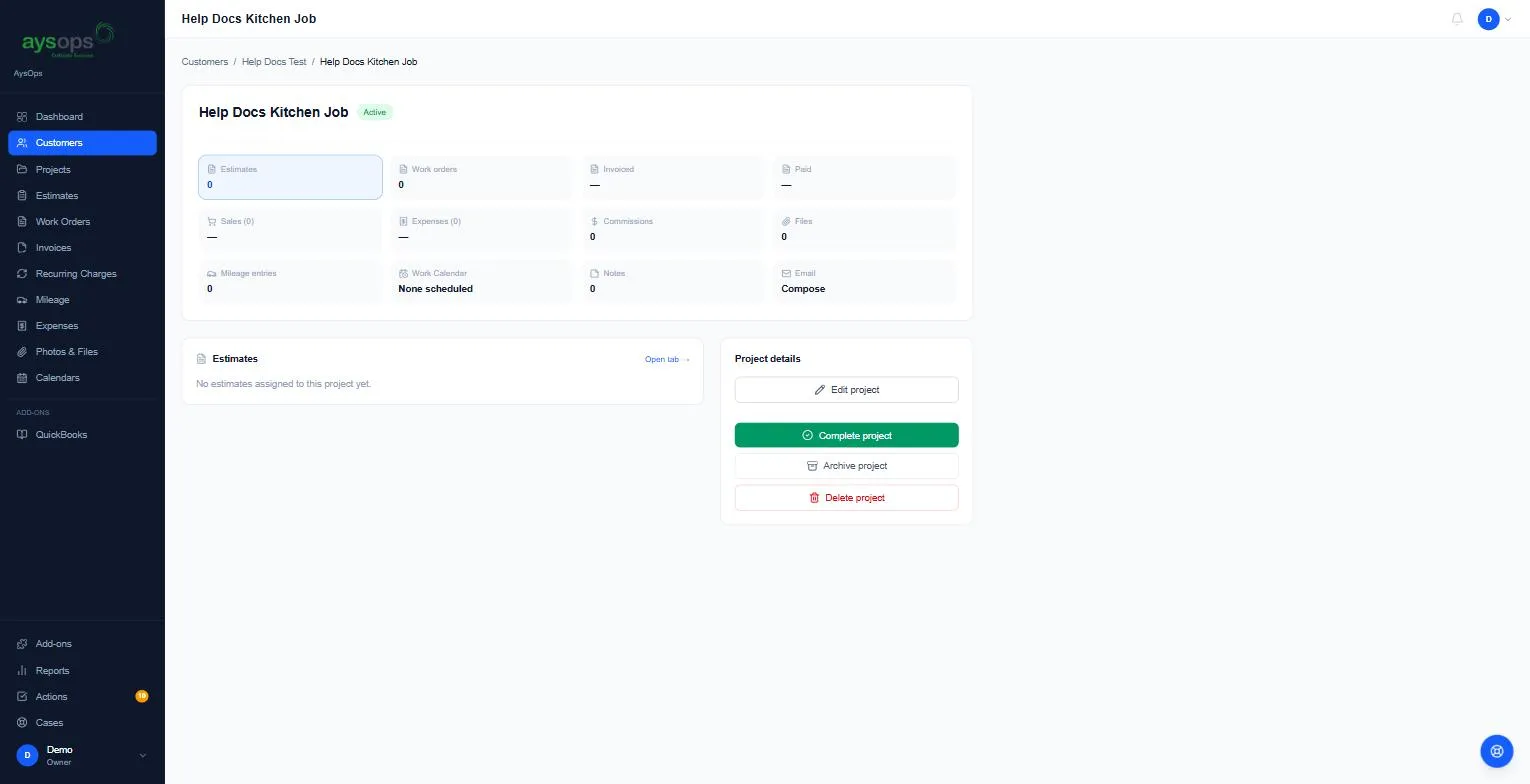This screenshot has width=1530, height=784.
Task: Select the Expenses (0) tile
Action: tap(482, 229)
